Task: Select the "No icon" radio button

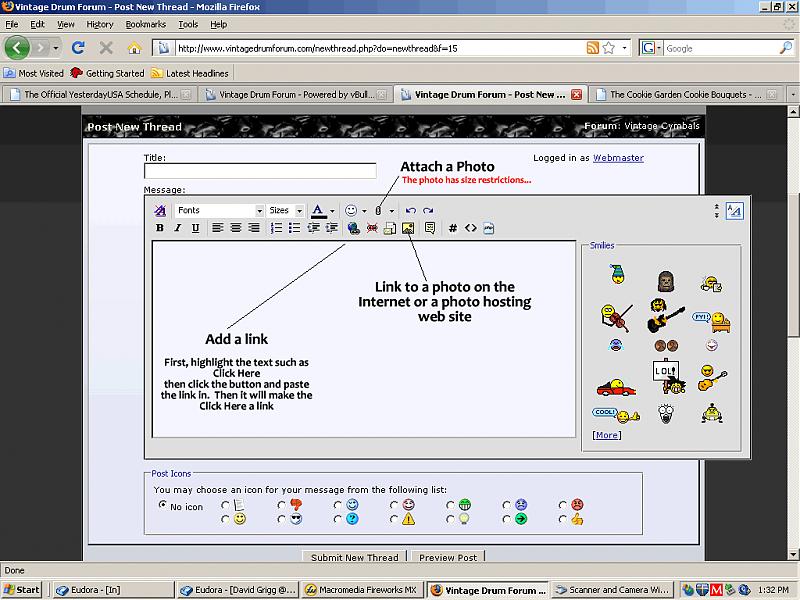Action: click(x=164, y=506)
